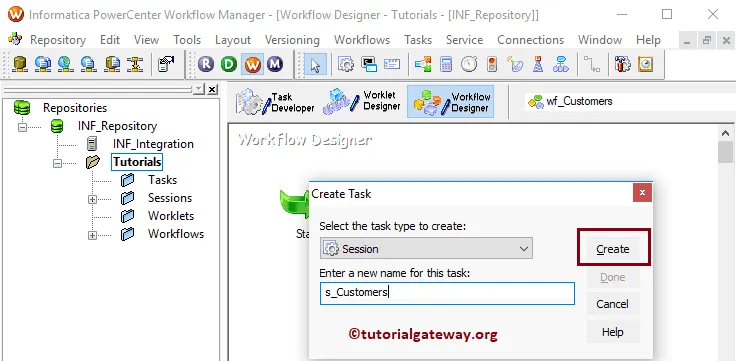736x361 pixels.
Task: Collapse the Tutorials folder node
Action: click(x=57, y=163)
